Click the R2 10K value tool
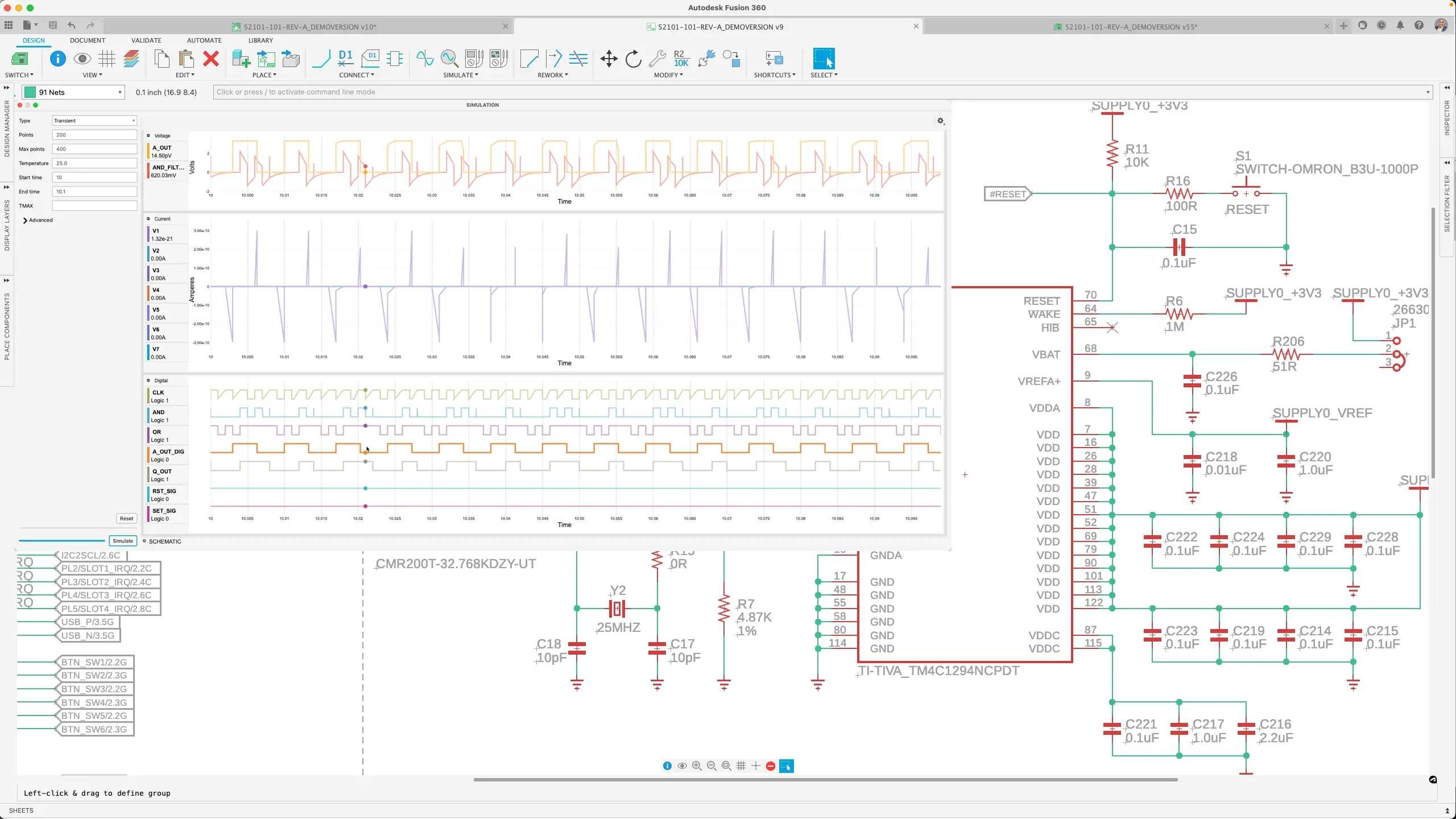This screenshot has height=819, width=1456. pyautogui.click(x=681, y=59)
